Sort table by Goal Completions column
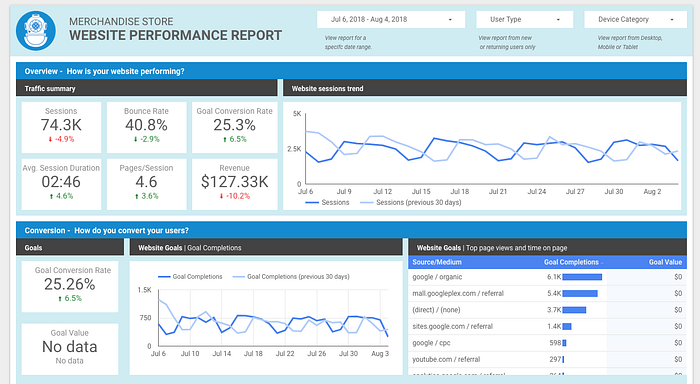The width and height of the screenshot is (700, 384). [571, 262]
